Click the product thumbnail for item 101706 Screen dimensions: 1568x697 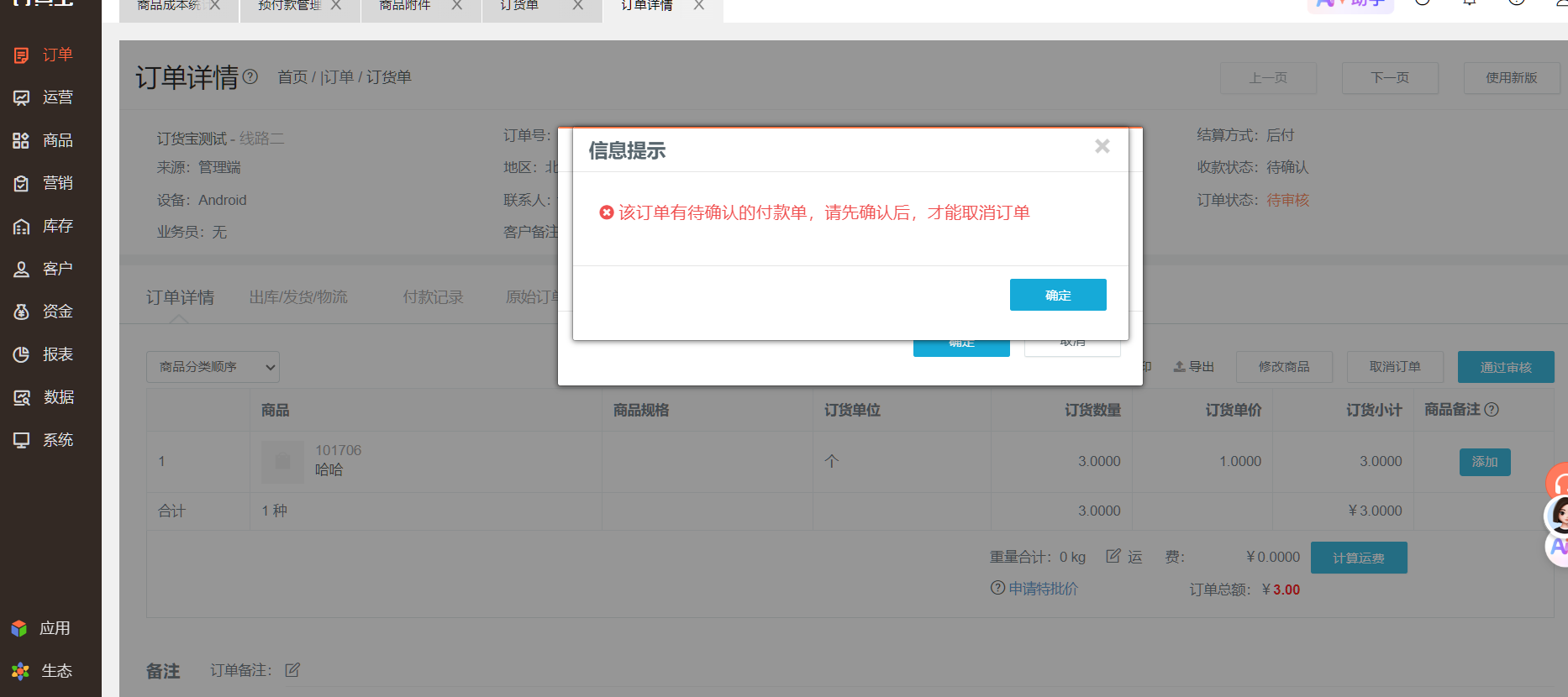point(282,462)
